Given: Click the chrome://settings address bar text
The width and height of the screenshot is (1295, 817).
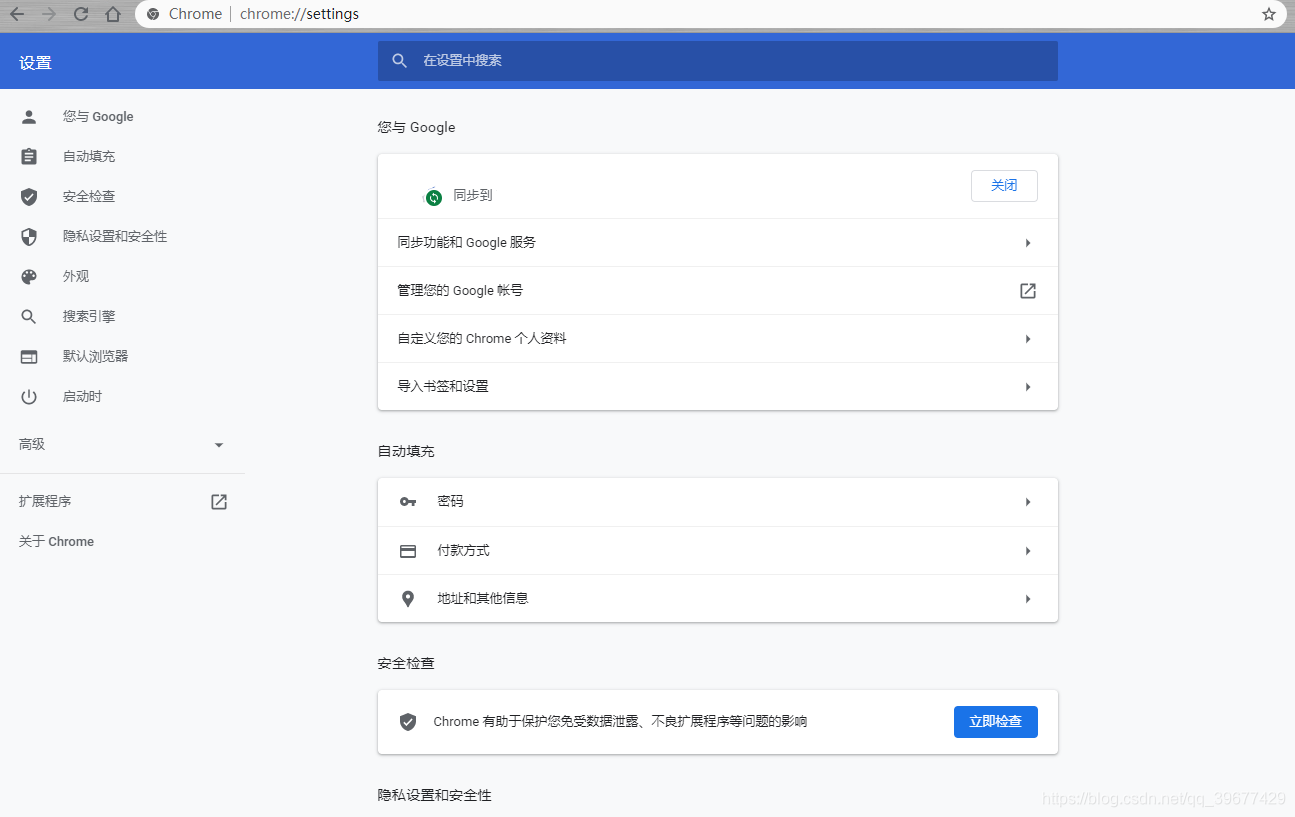Looking at the screenshot, I should coord(299,14).
